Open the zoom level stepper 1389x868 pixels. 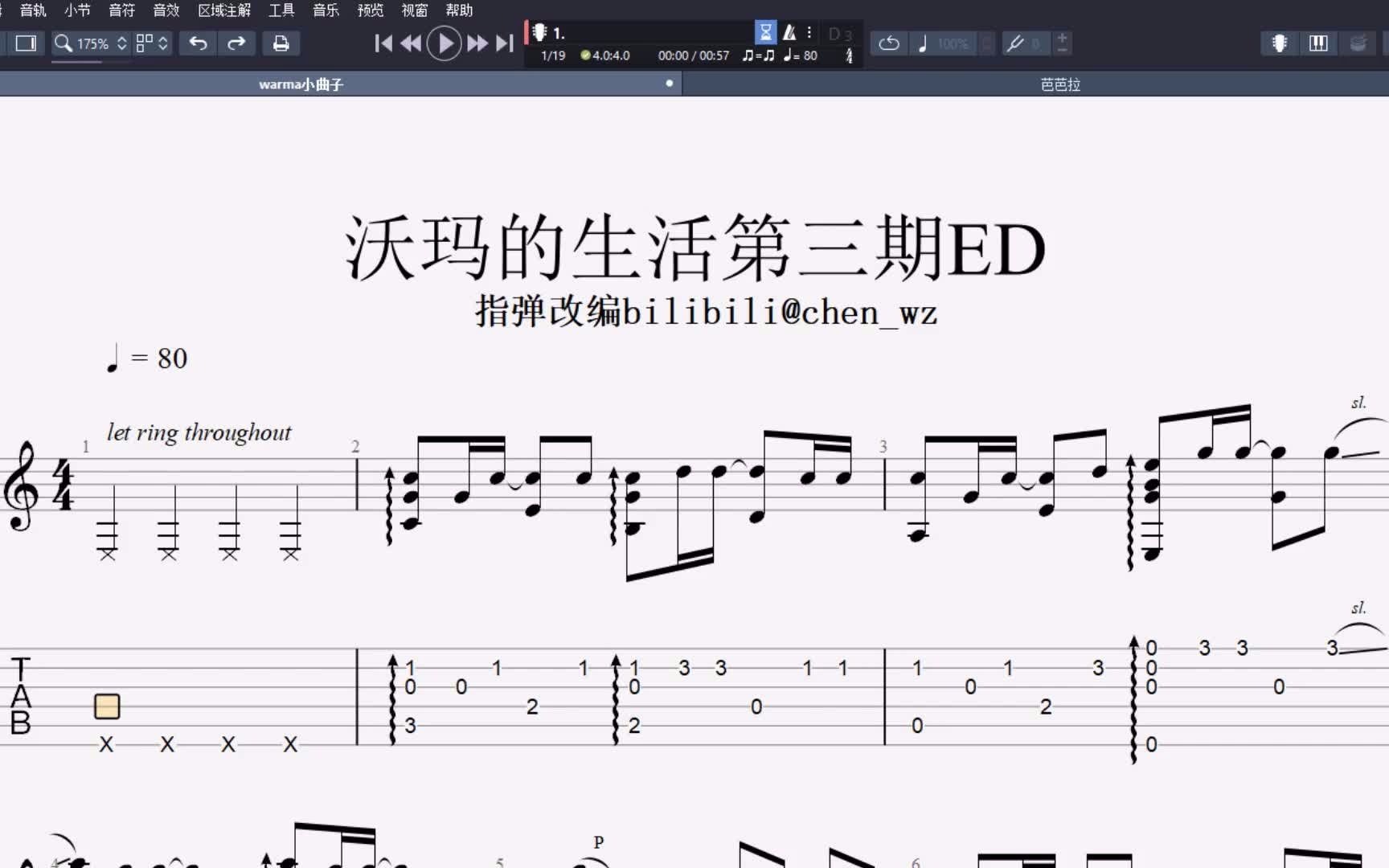click(121, 43)
